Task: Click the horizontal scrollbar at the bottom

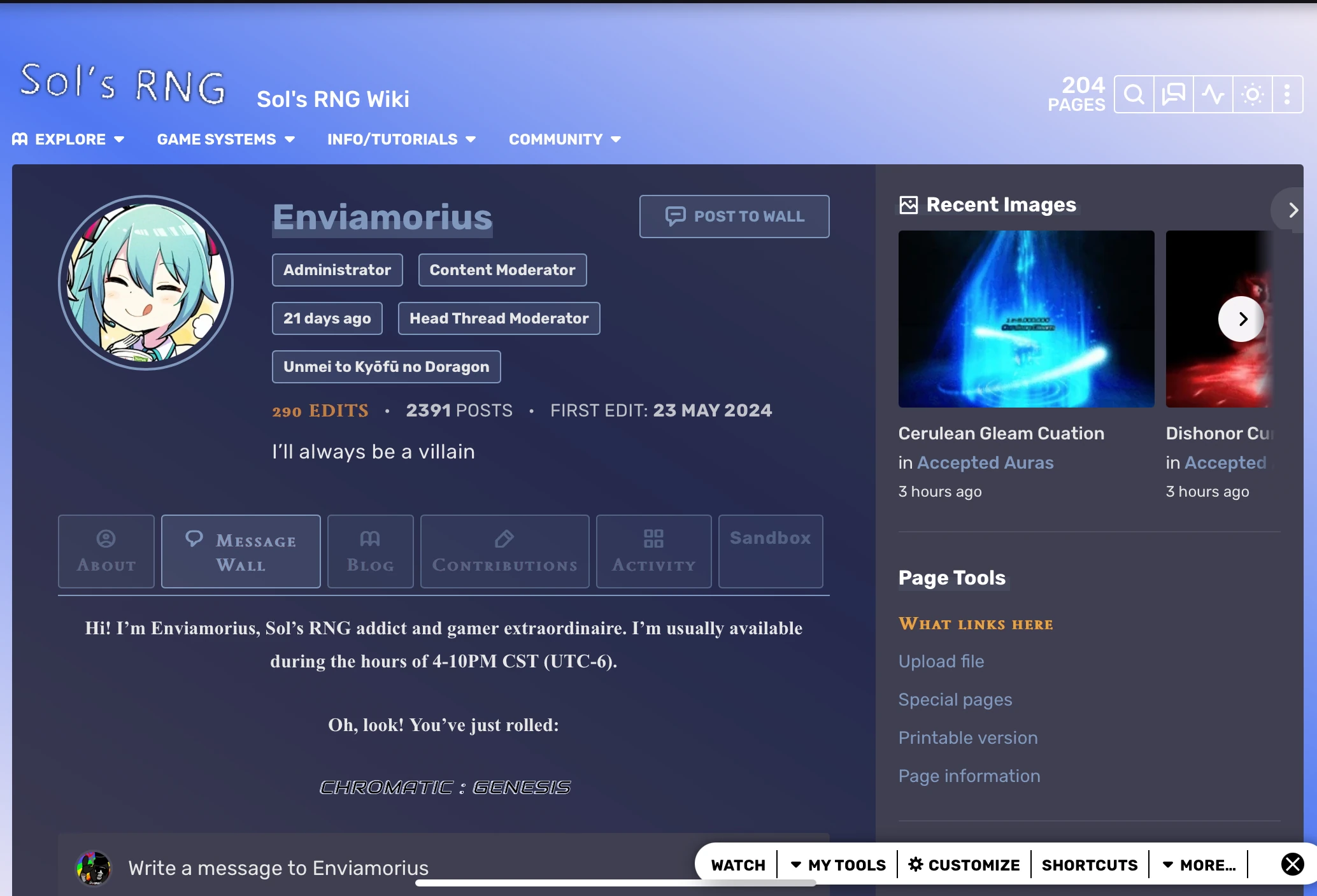Action: coord(615,883)
